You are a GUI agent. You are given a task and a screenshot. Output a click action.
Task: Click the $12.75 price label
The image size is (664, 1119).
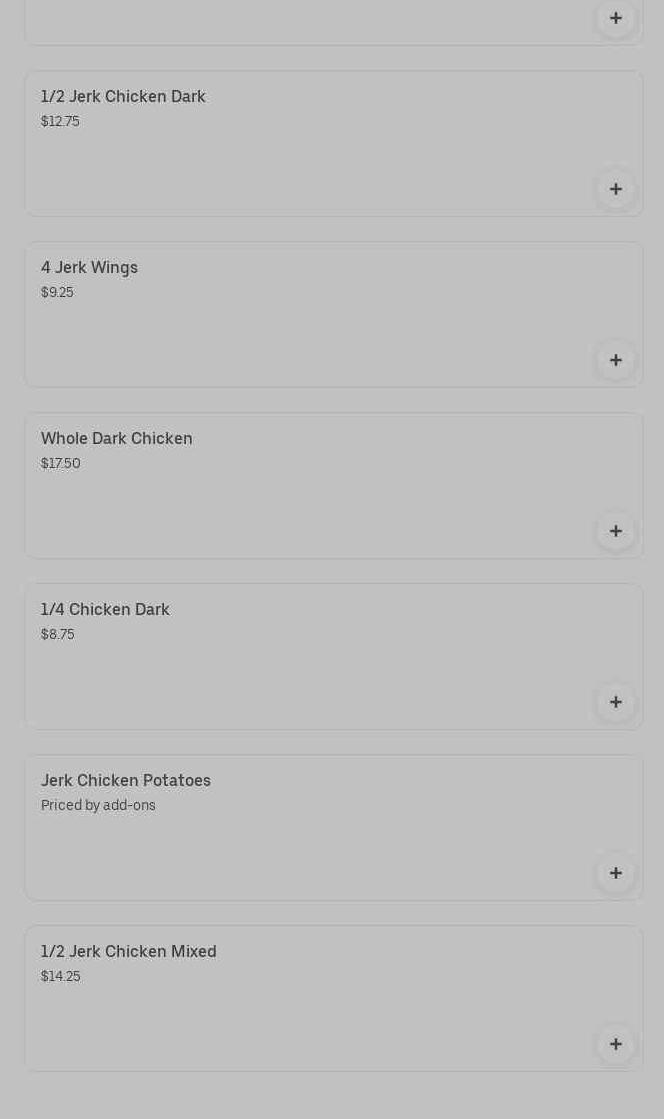60,122
